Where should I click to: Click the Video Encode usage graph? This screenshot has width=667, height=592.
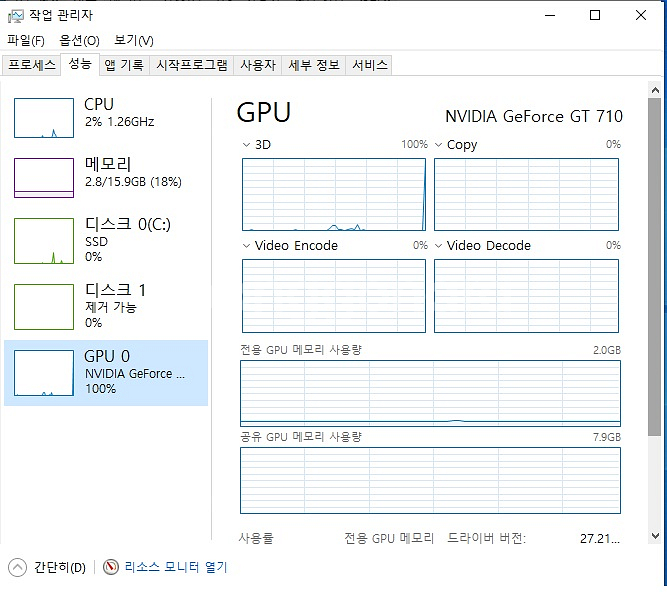(x=334, y=296)
